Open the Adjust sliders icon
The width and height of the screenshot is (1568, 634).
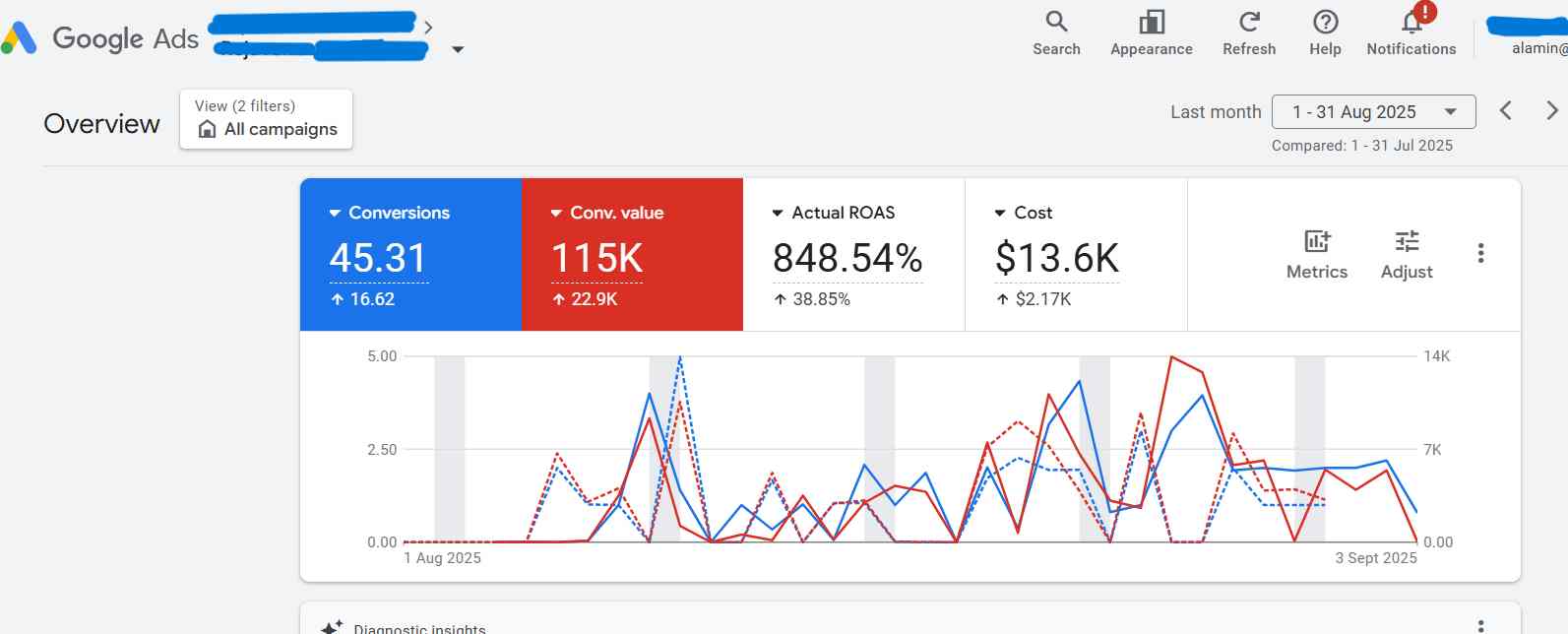point(1407,241)
